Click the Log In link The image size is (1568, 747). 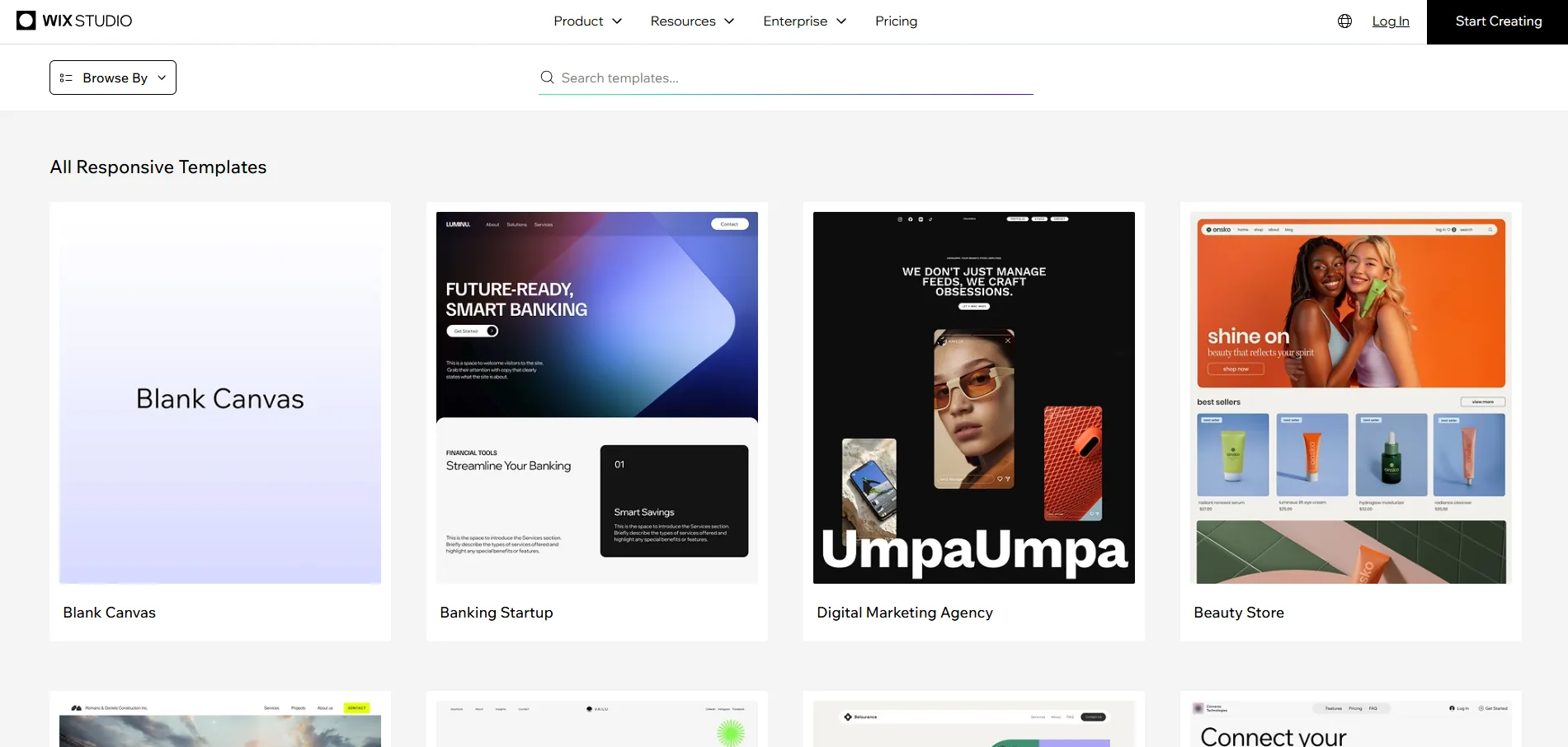(1390, 21)
